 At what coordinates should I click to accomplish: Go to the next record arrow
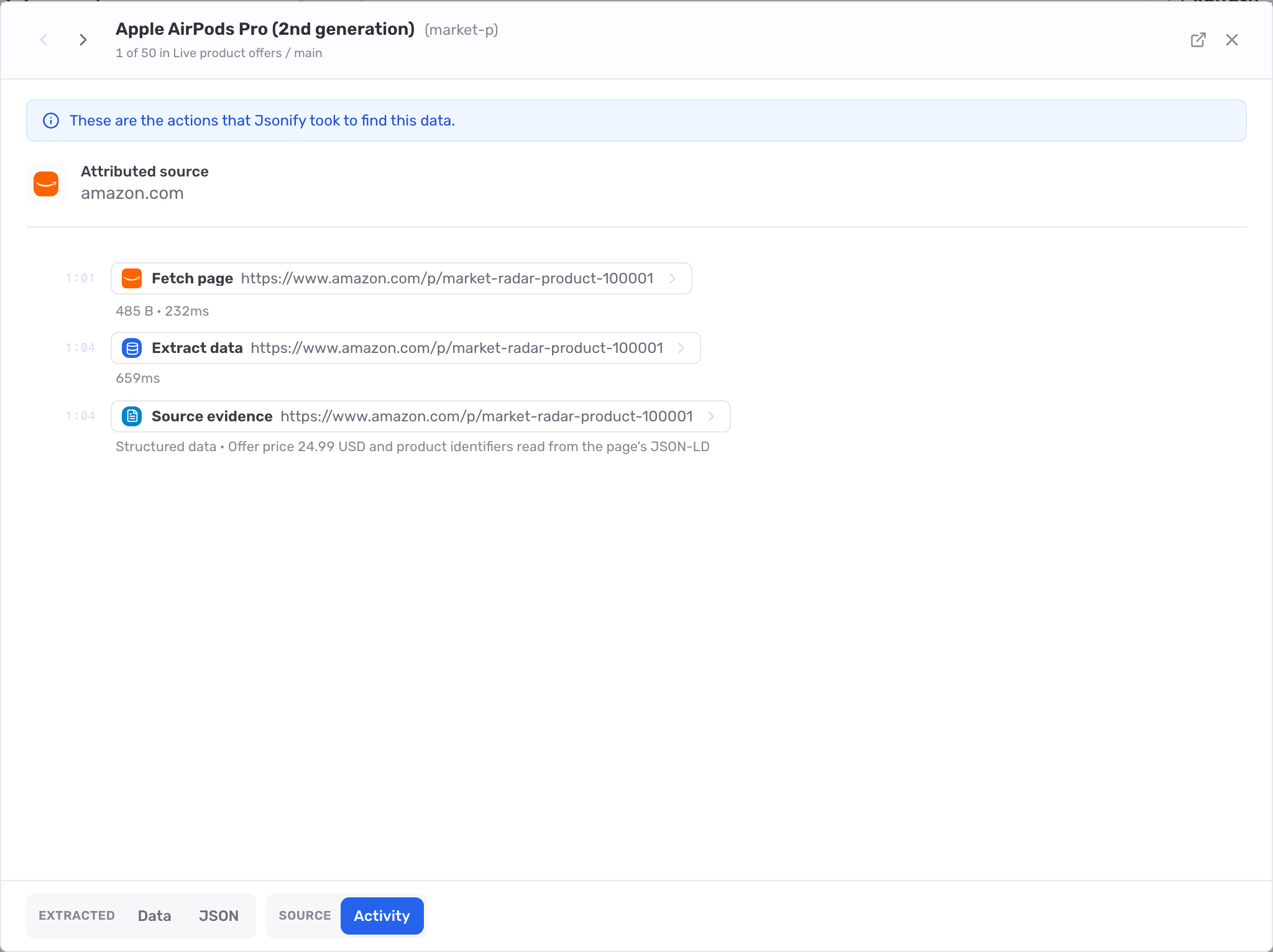tap(83, 40)
